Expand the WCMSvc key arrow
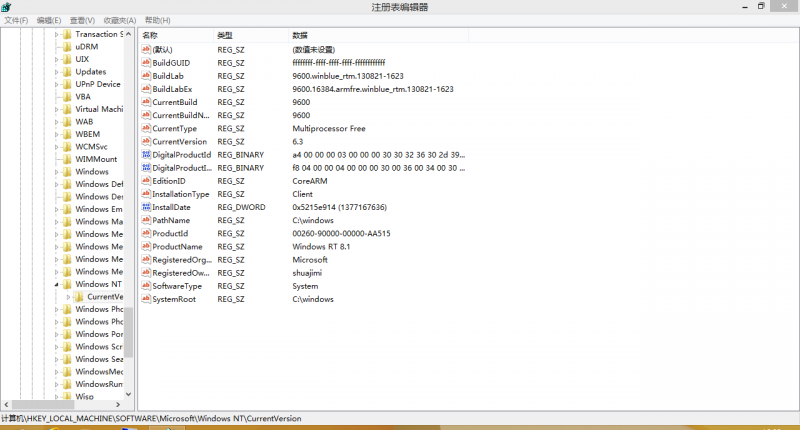 click(57, 147)
